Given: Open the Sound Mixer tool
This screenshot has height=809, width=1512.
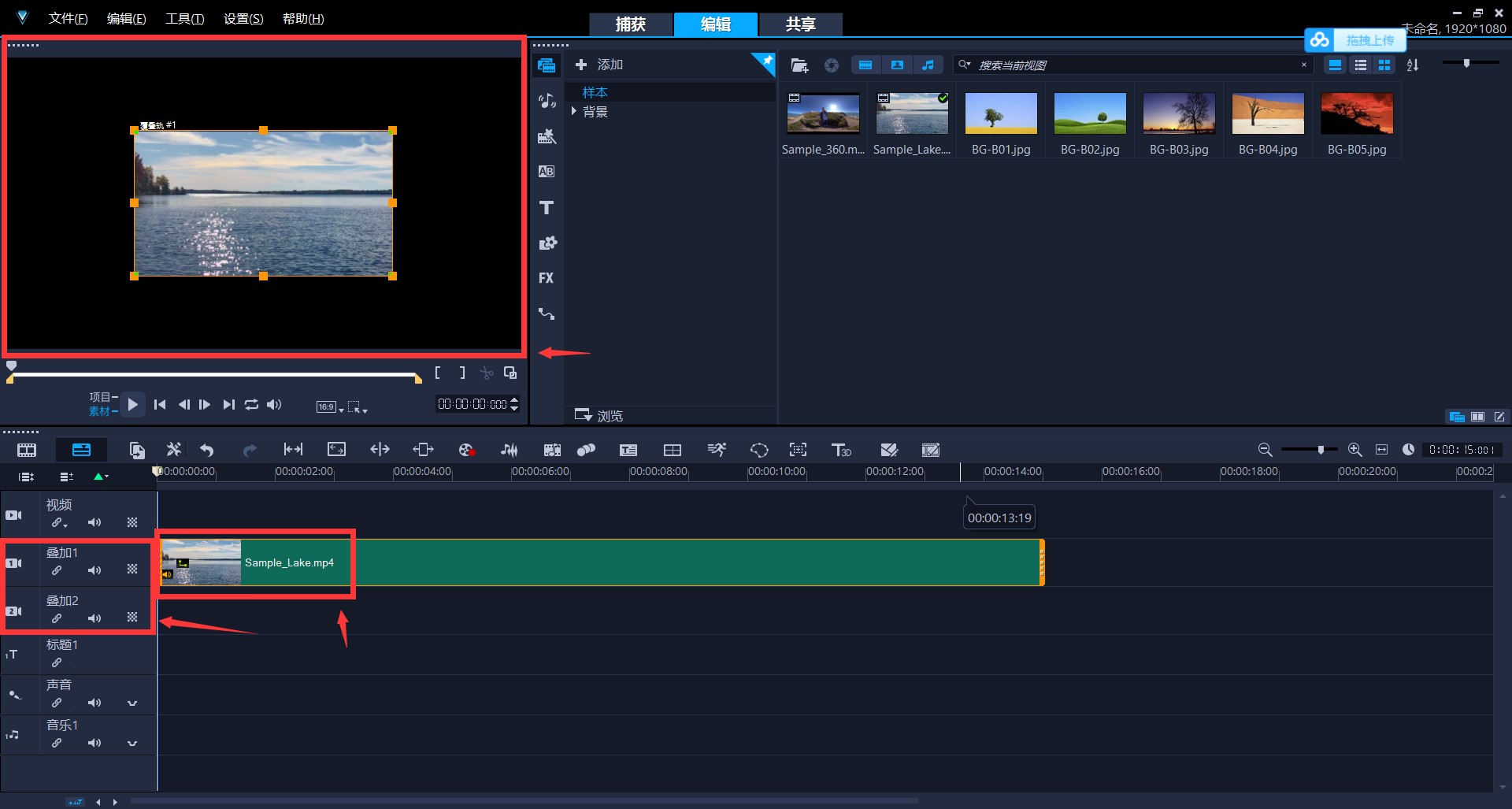Looking at the screenshot, I should point(510,450).
